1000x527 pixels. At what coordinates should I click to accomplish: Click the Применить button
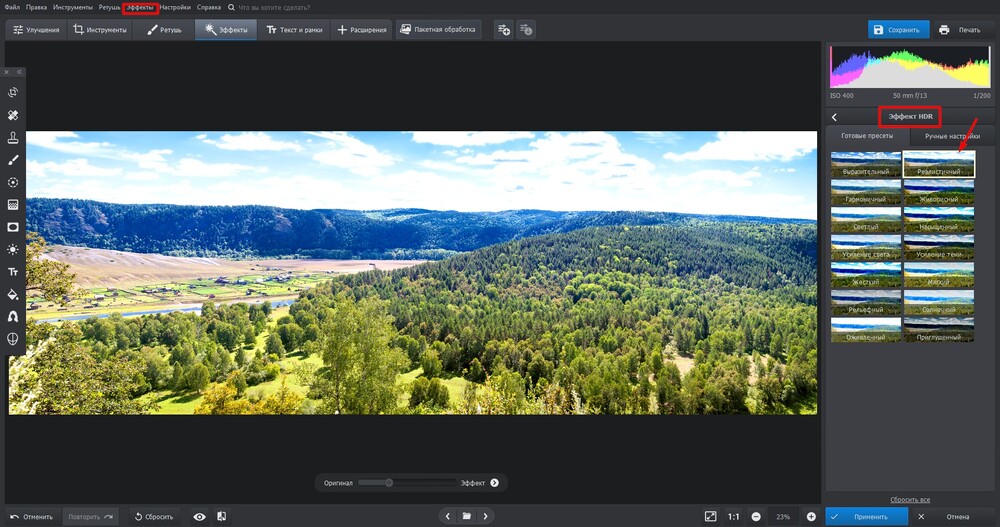click(867, 517)
